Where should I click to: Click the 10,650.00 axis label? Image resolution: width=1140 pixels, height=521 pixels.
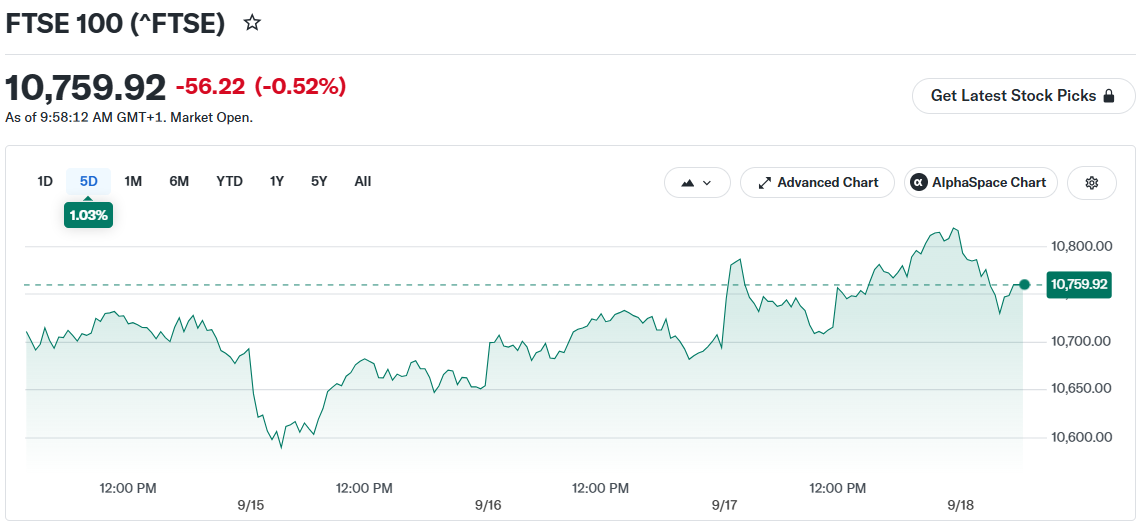point(1082,389)
